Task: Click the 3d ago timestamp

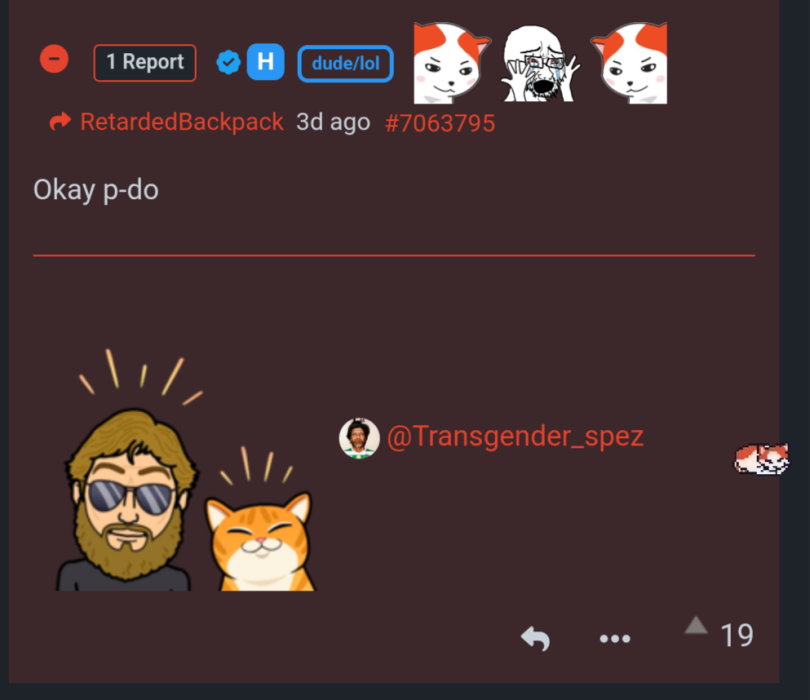Action: point(333,122)
